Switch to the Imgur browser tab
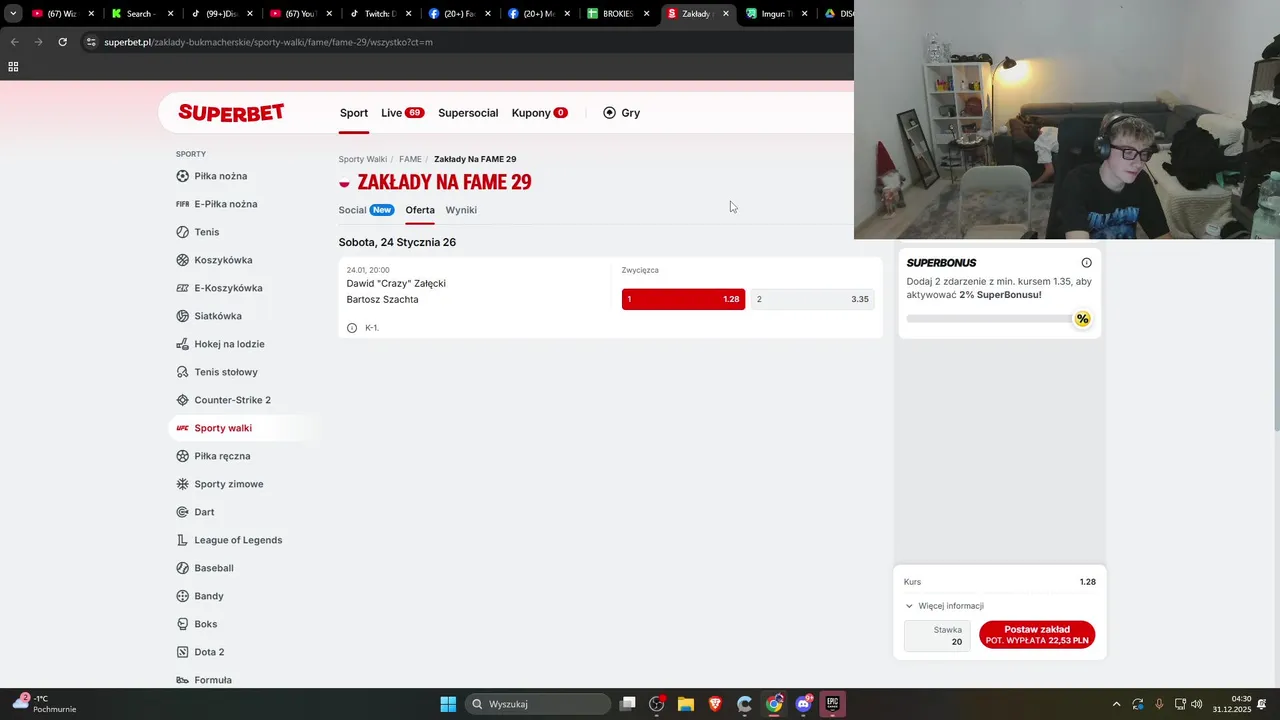 pyautogui.click(x=775, y=14)
